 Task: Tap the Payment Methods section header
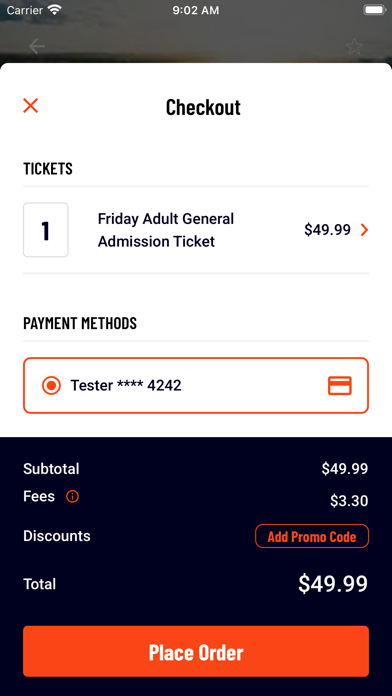click(80, 323)
